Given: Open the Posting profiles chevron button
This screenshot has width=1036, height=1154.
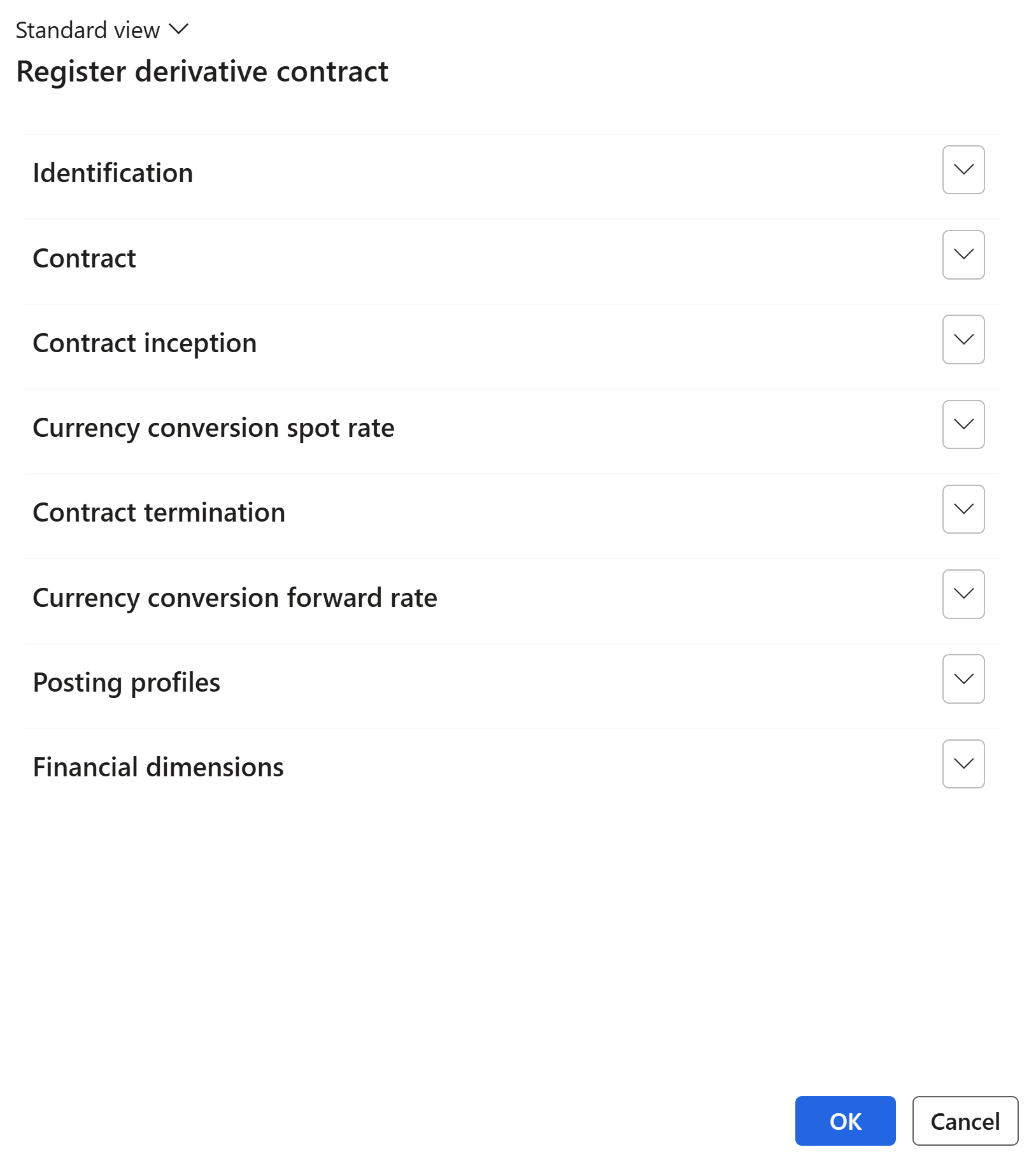Looking at the screenshot, I should tap(963, 679).
